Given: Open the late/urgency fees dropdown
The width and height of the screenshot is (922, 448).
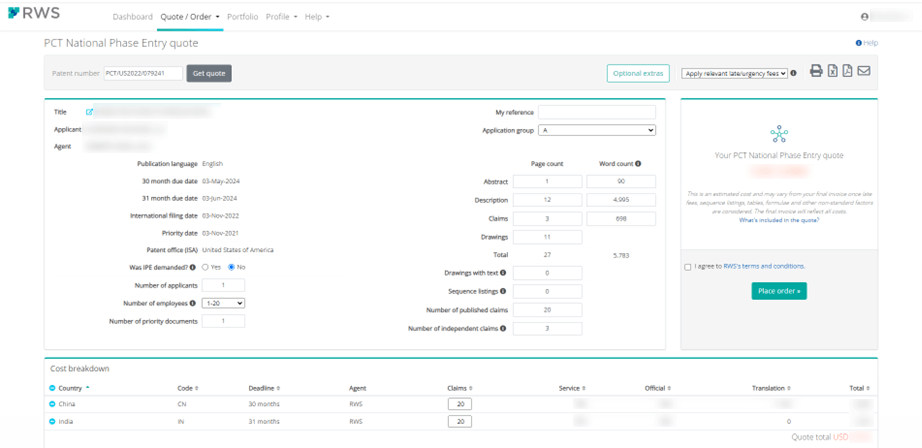Looking at the screenshot, I should [x=734, y=73].
